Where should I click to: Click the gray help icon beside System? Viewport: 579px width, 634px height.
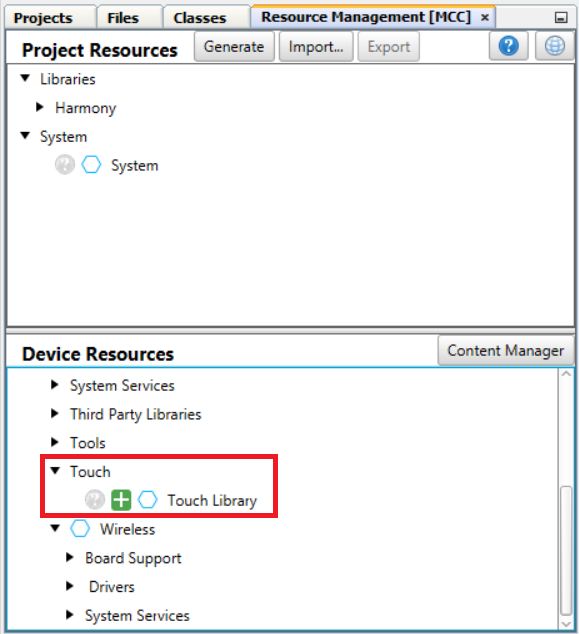[65, 165]
